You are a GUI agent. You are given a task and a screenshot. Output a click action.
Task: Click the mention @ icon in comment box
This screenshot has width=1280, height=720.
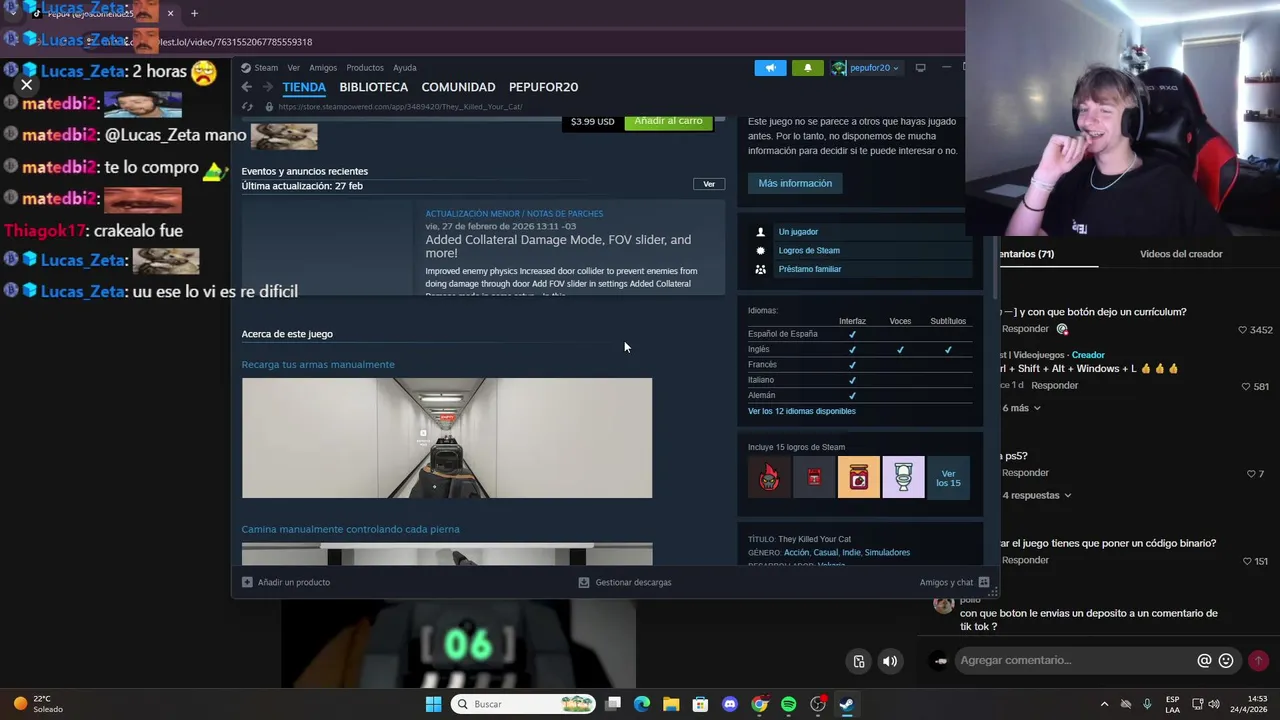(x=1204, y=660)
